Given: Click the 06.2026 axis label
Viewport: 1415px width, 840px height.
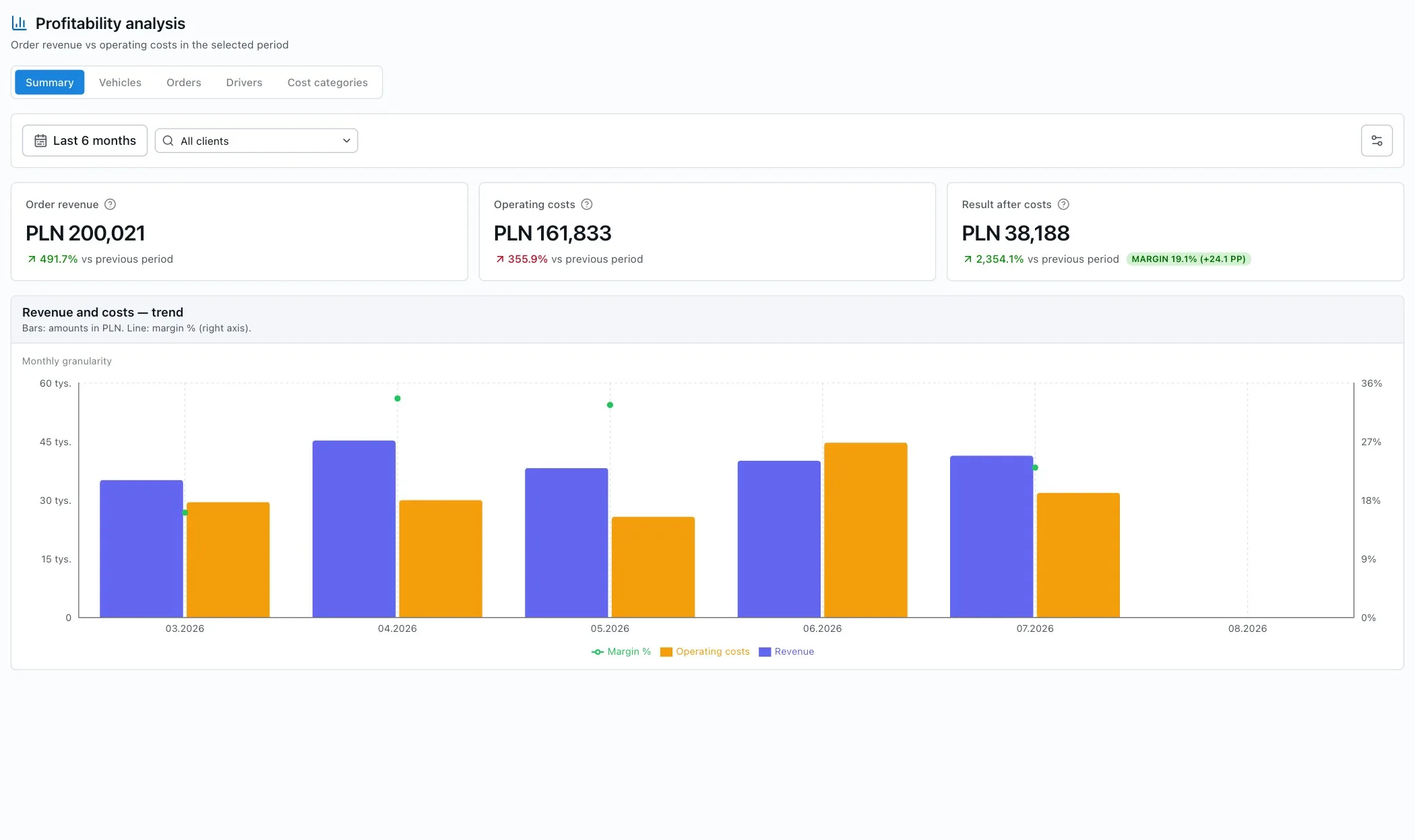Looking at the screenshot, I should pos(822,628).
